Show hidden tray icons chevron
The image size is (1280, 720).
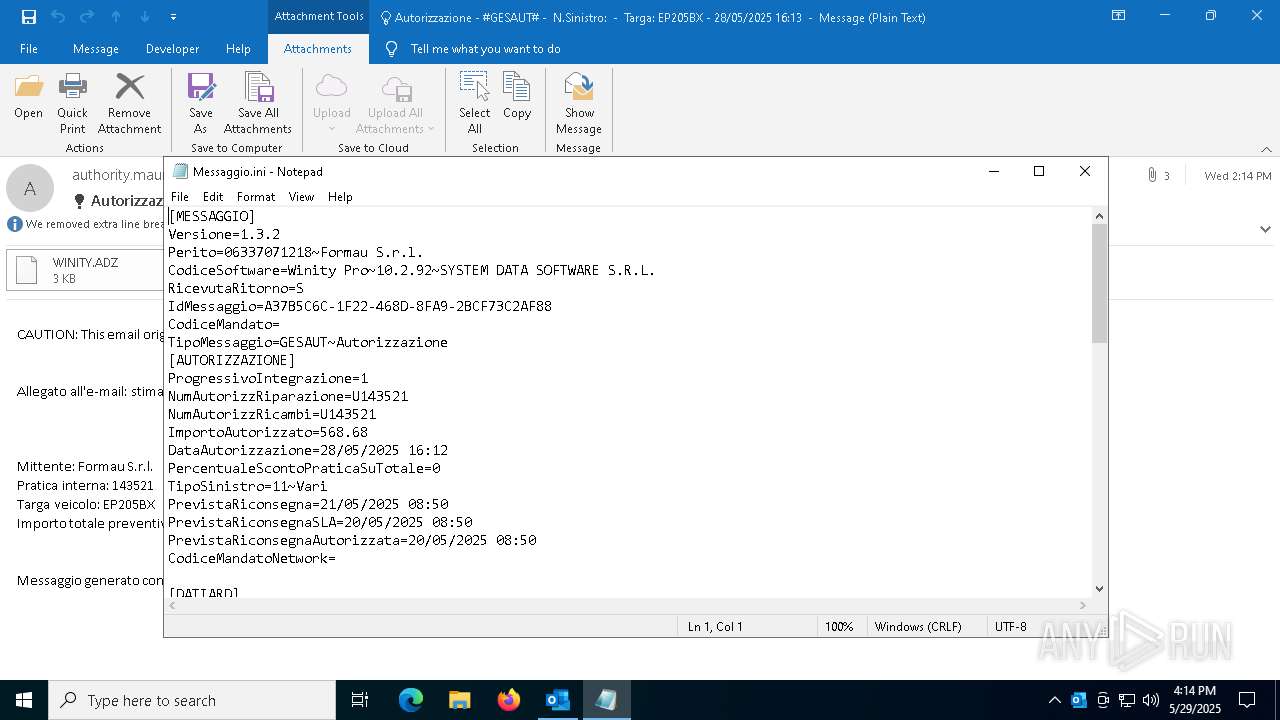point(1054,700)
